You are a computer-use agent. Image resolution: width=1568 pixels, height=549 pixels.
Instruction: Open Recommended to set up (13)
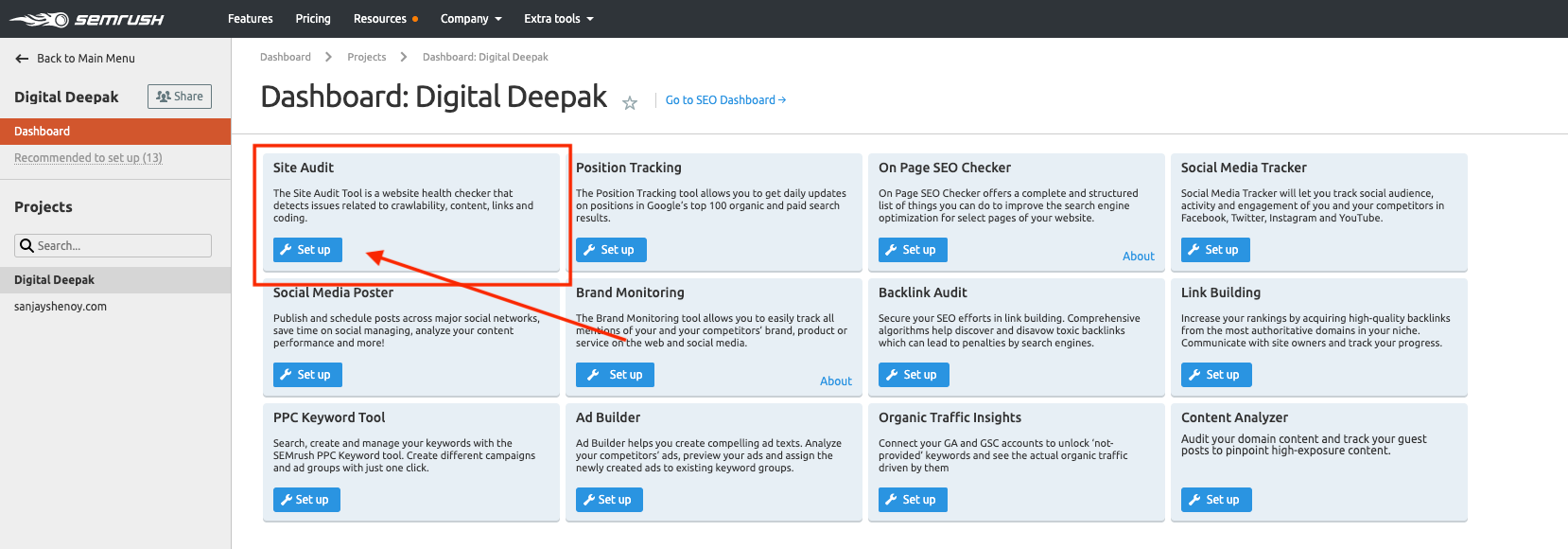tap(88, 158)
